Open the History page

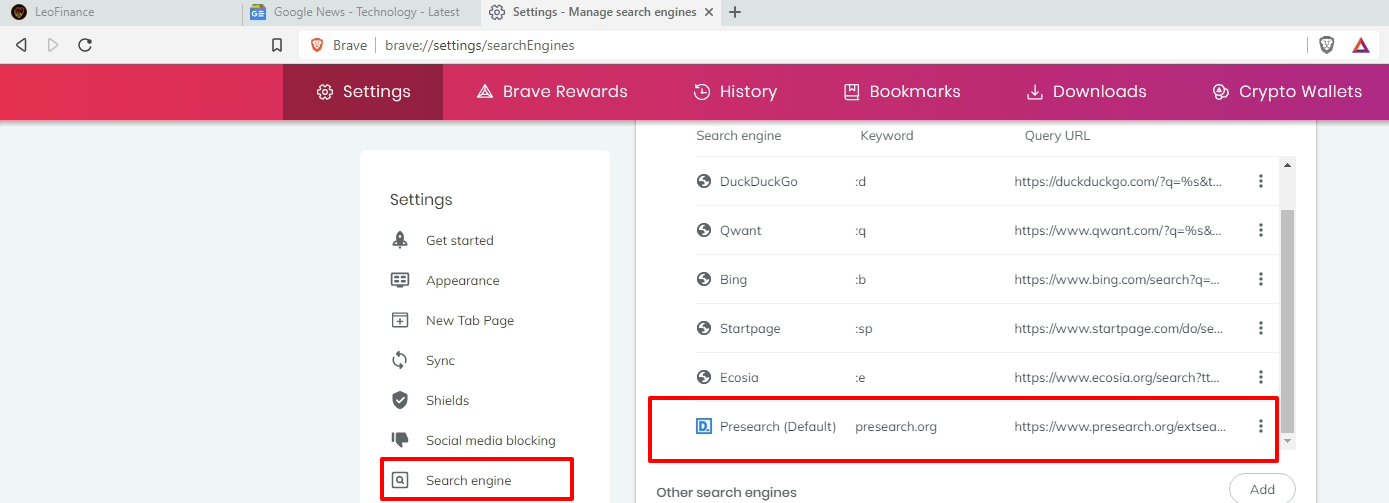coord(735,92)
